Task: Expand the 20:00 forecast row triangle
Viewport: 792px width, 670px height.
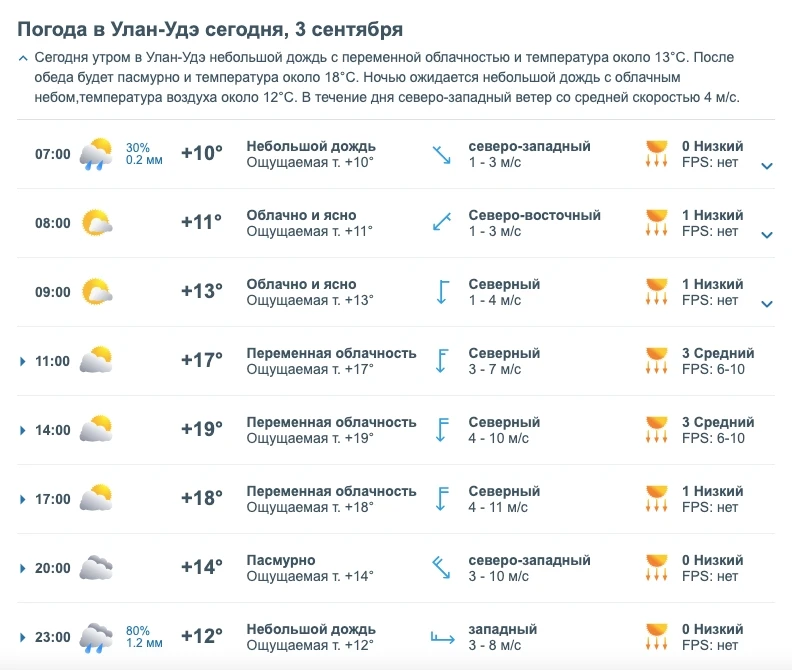Action: [22, 568]
